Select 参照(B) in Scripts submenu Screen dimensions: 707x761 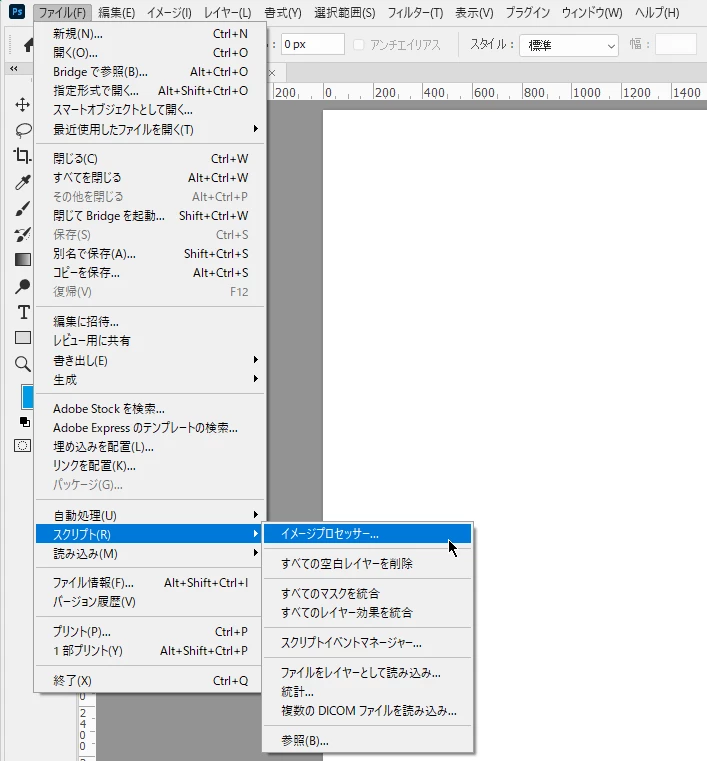tap(367, 741)
